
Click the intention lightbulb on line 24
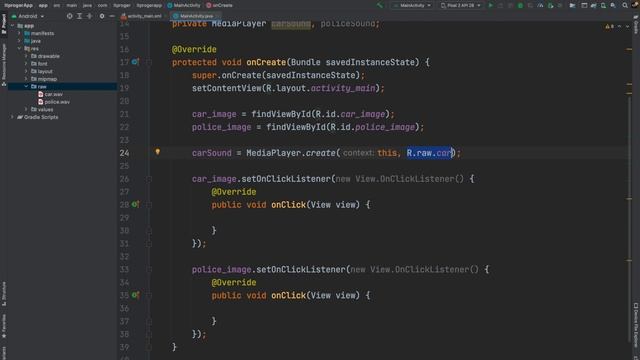coord(158,152)
